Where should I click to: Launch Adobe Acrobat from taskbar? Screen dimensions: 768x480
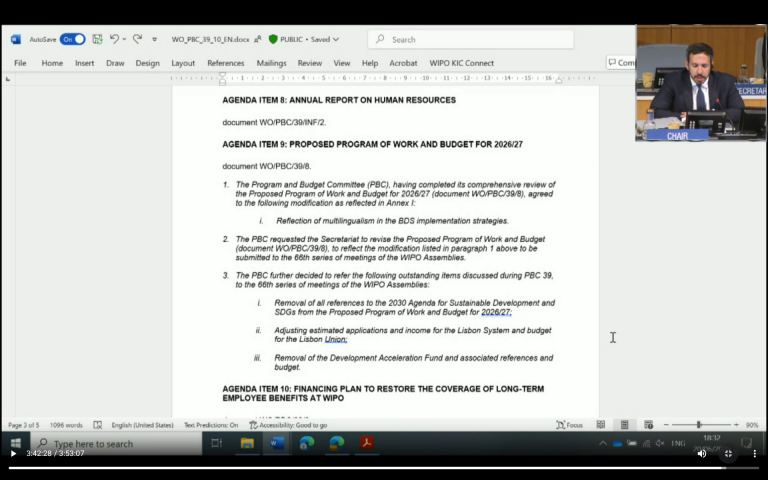366,443
